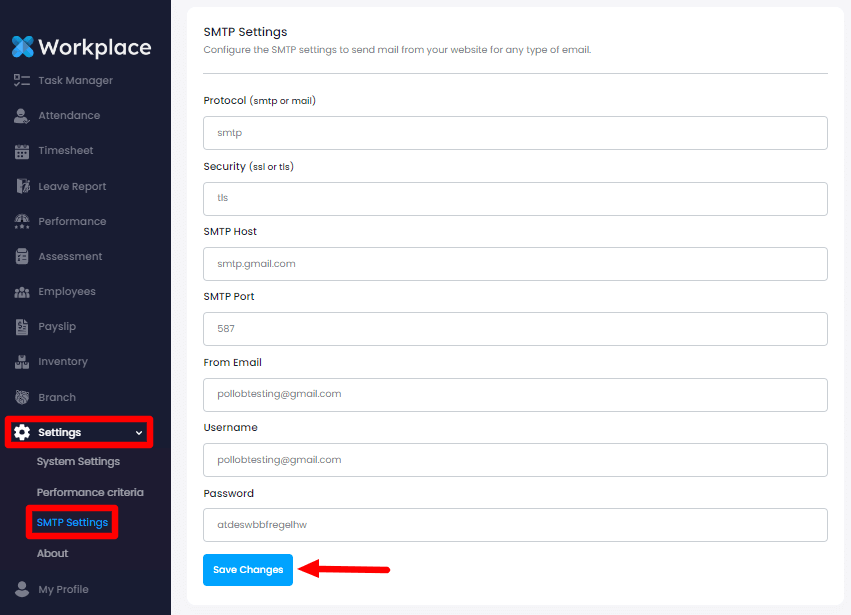Screen dimensions: 851x615
Task: Select the Password input field
Action: [x=515, y=525]
